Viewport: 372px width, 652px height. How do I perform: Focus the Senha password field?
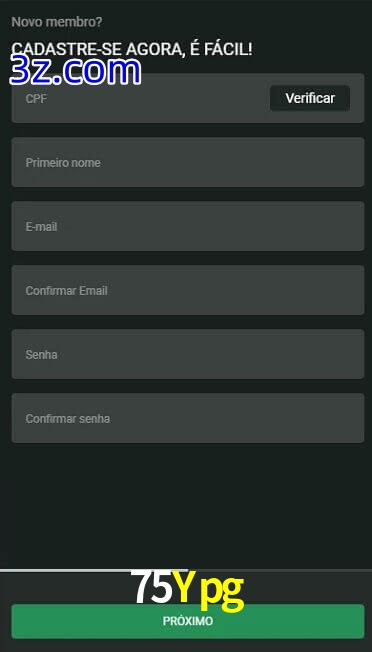(x=188, y=354)
